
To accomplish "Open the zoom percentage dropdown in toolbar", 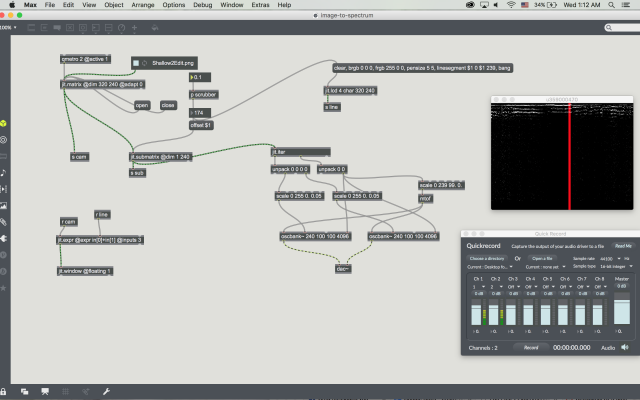I will point(9,28).
